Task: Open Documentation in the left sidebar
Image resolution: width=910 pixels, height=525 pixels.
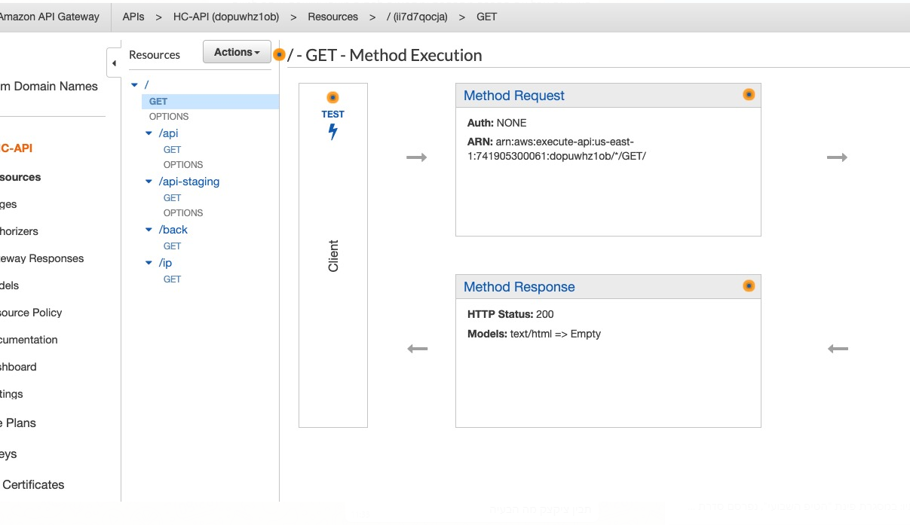Action: (x=28, y=339)
